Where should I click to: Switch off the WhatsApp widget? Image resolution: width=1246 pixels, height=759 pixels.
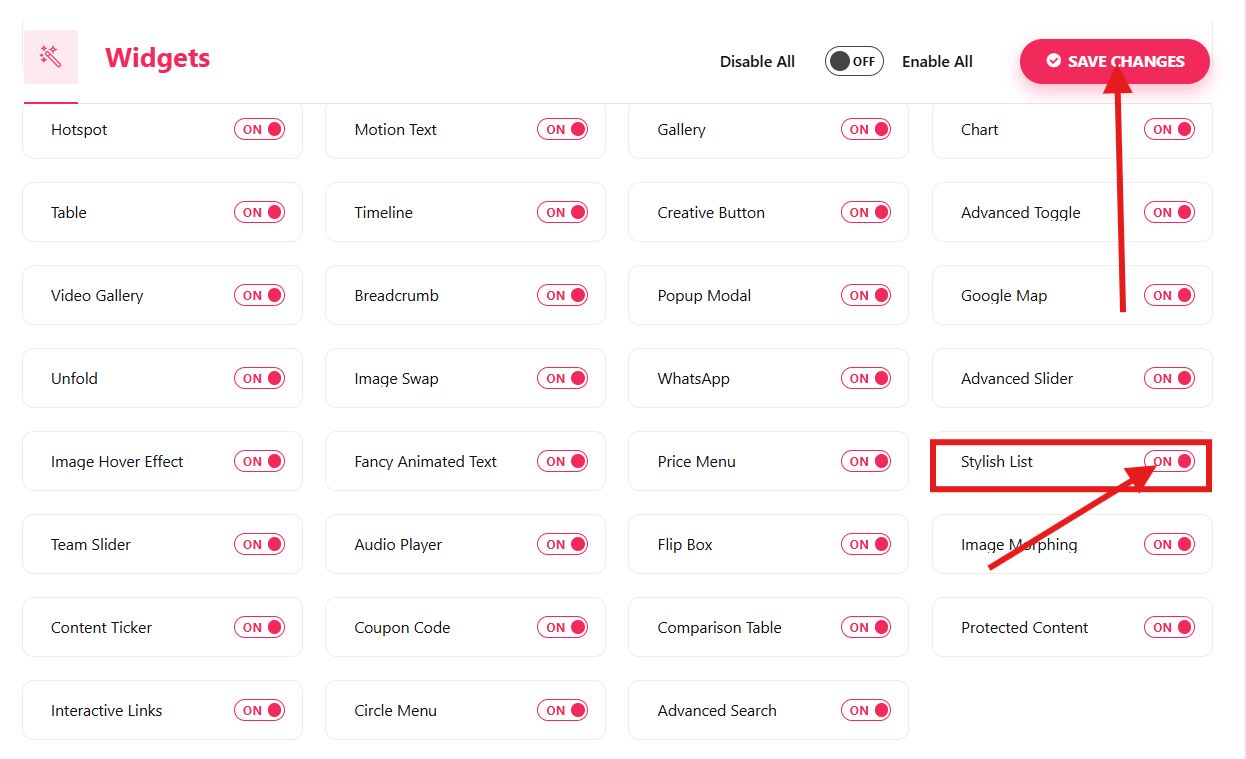pyautogui.click(x=867, y=378)
